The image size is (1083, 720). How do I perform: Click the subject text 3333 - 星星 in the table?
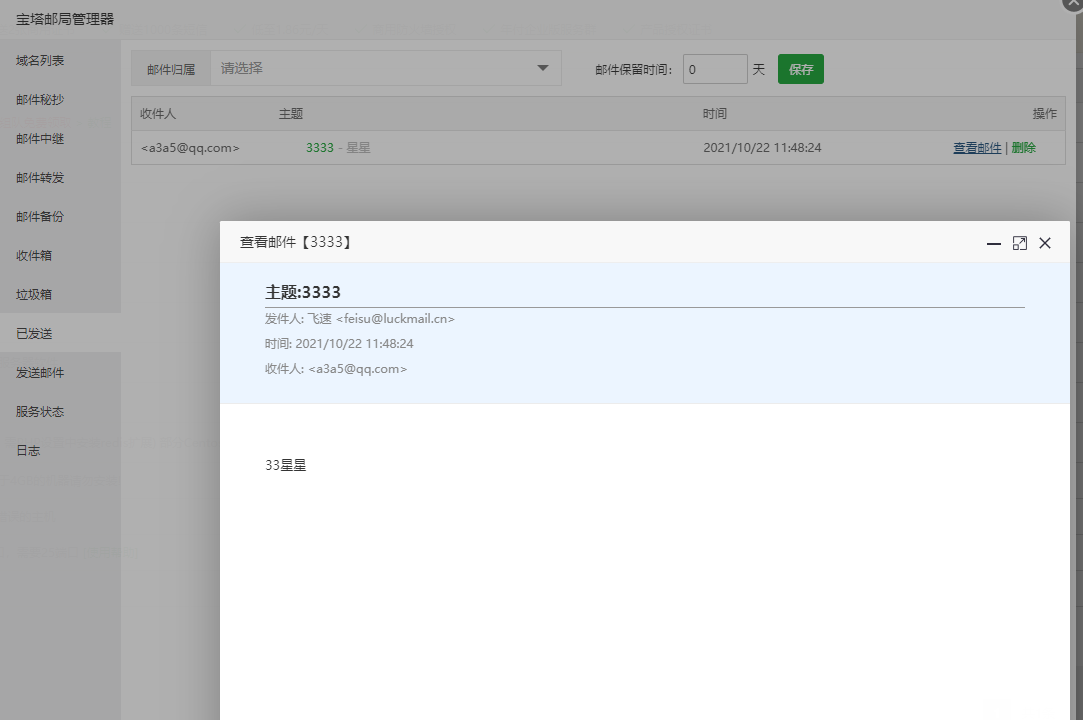338,148
